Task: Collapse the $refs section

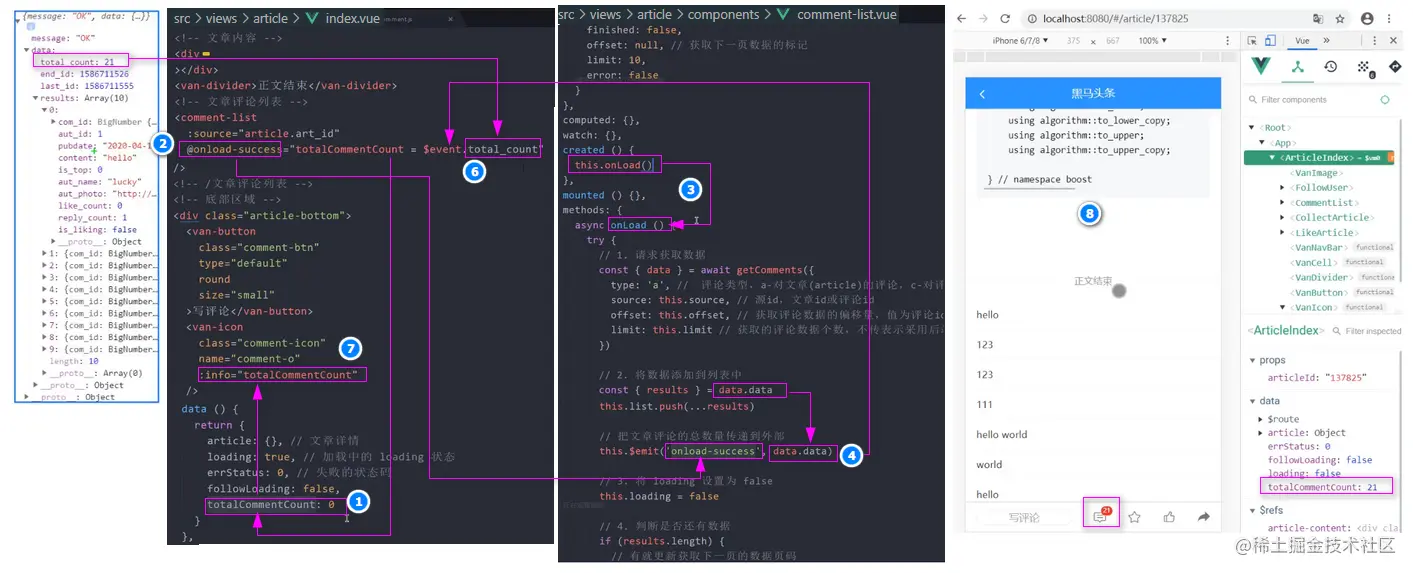Action: (x=1252, y=511)
